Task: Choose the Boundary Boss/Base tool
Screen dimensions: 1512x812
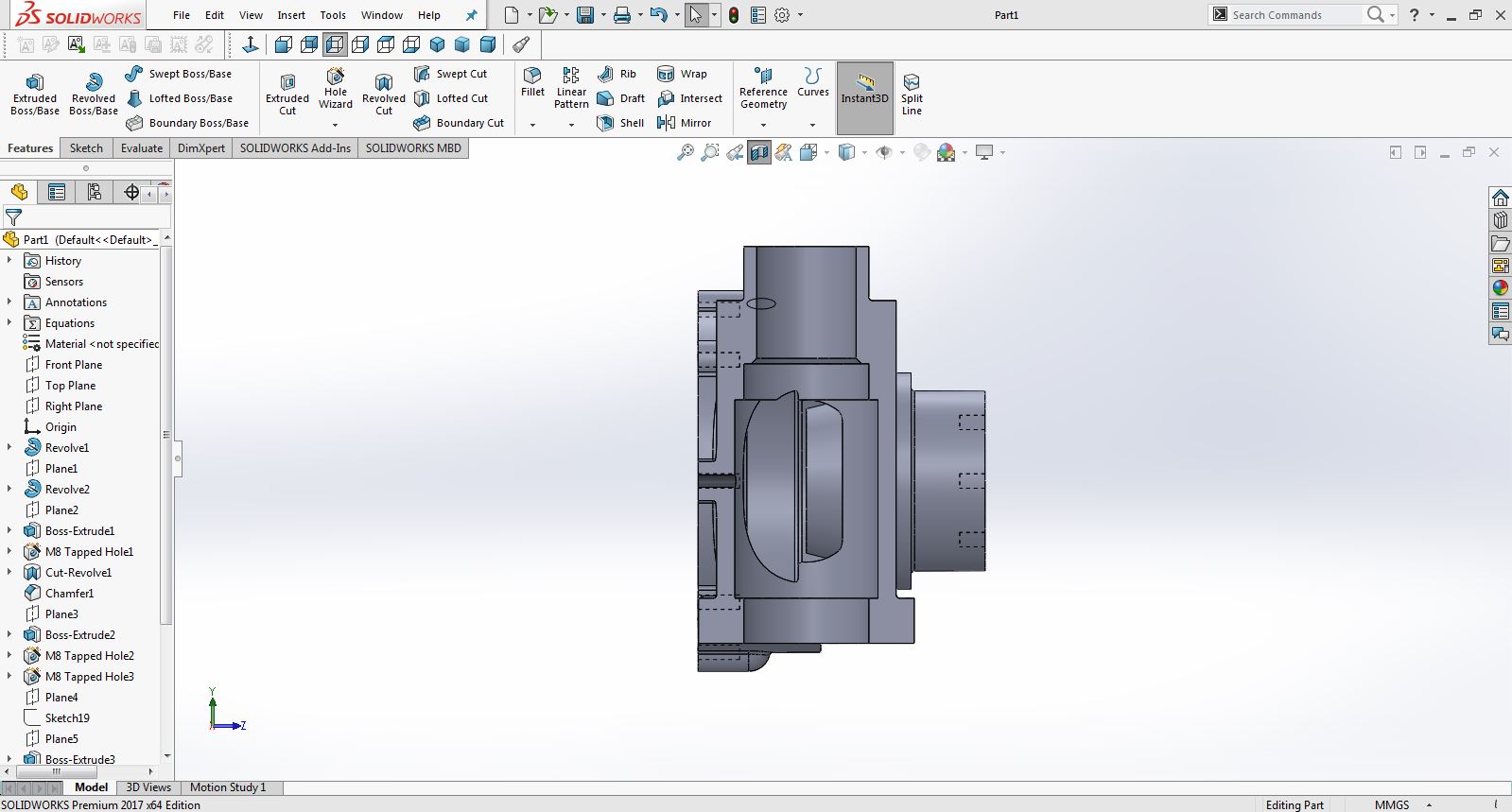Action: tap(187, 123)
